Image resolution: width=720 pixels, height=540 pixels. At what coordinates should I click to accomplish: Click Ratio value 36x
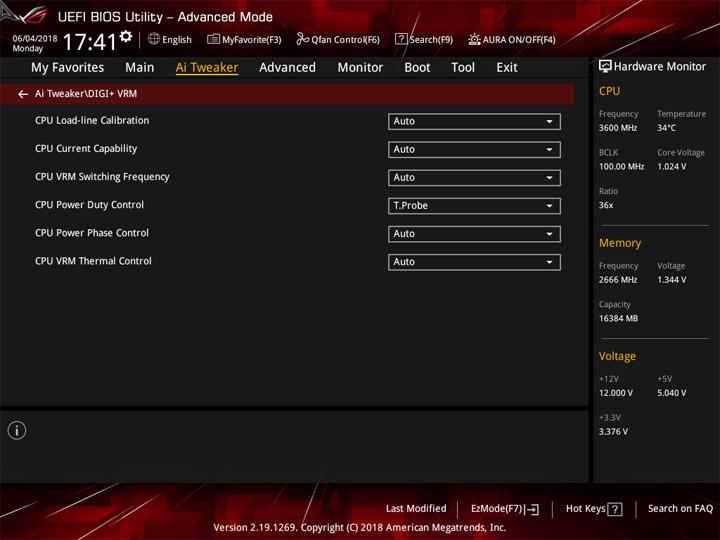(x=606, y=205)
